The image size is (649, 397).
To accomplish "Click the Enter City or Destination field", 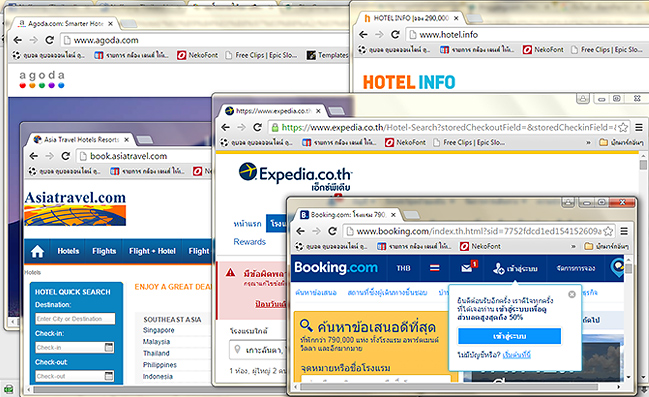I will point(75,319).
